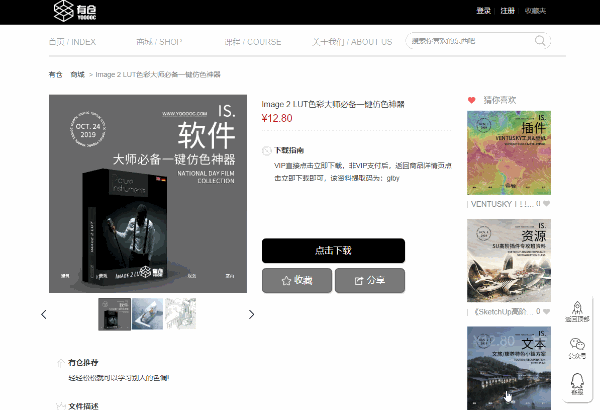Click the 有色 breadcrumb link
Screen dimensions: 600x410
click(55, 74)
